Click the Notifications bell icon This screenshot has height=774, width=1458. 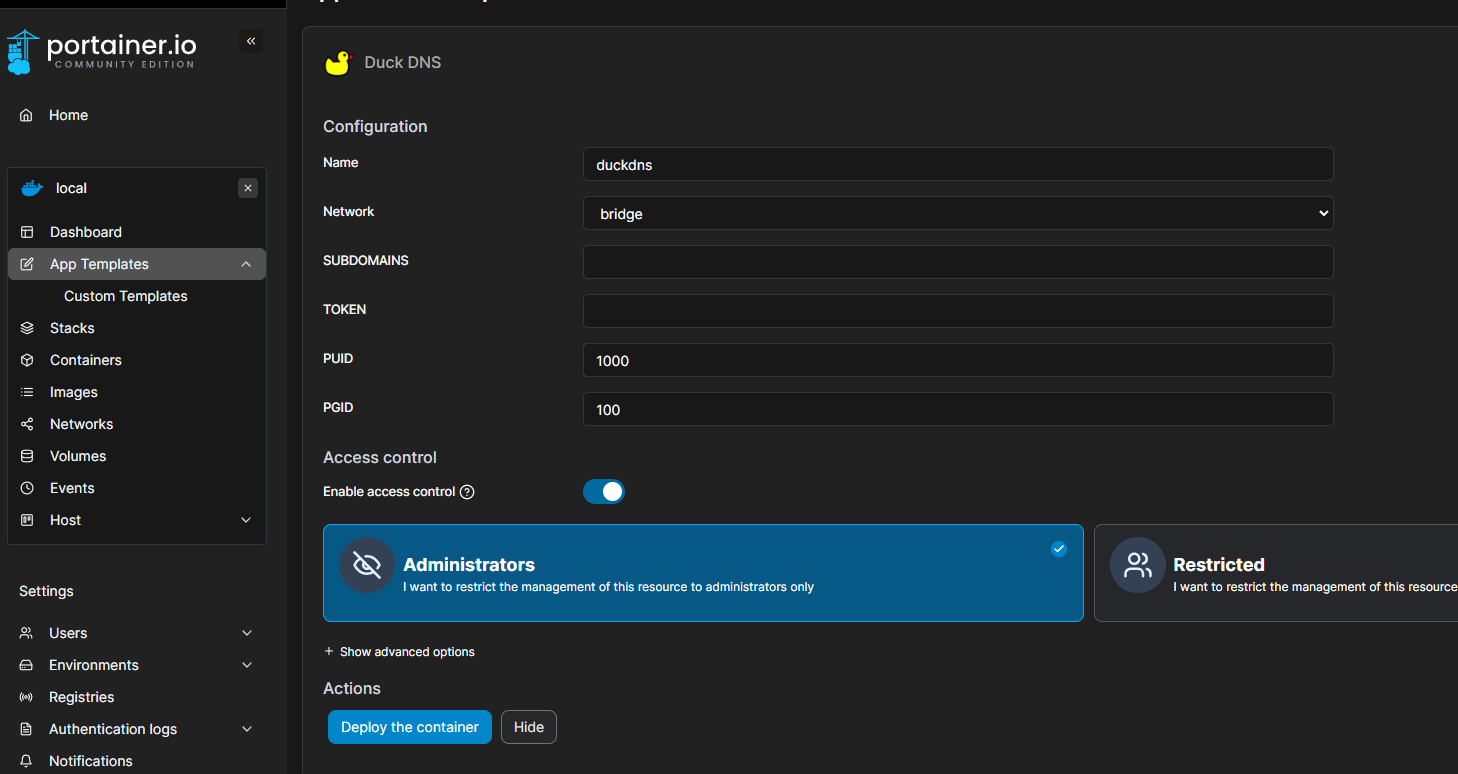click(x=27, y=761)
